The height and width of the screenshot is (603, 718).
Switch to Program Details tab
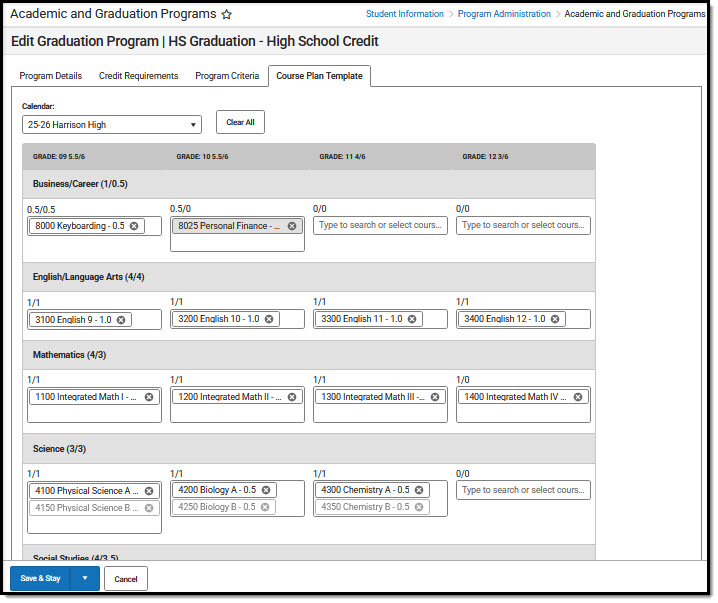51,76
